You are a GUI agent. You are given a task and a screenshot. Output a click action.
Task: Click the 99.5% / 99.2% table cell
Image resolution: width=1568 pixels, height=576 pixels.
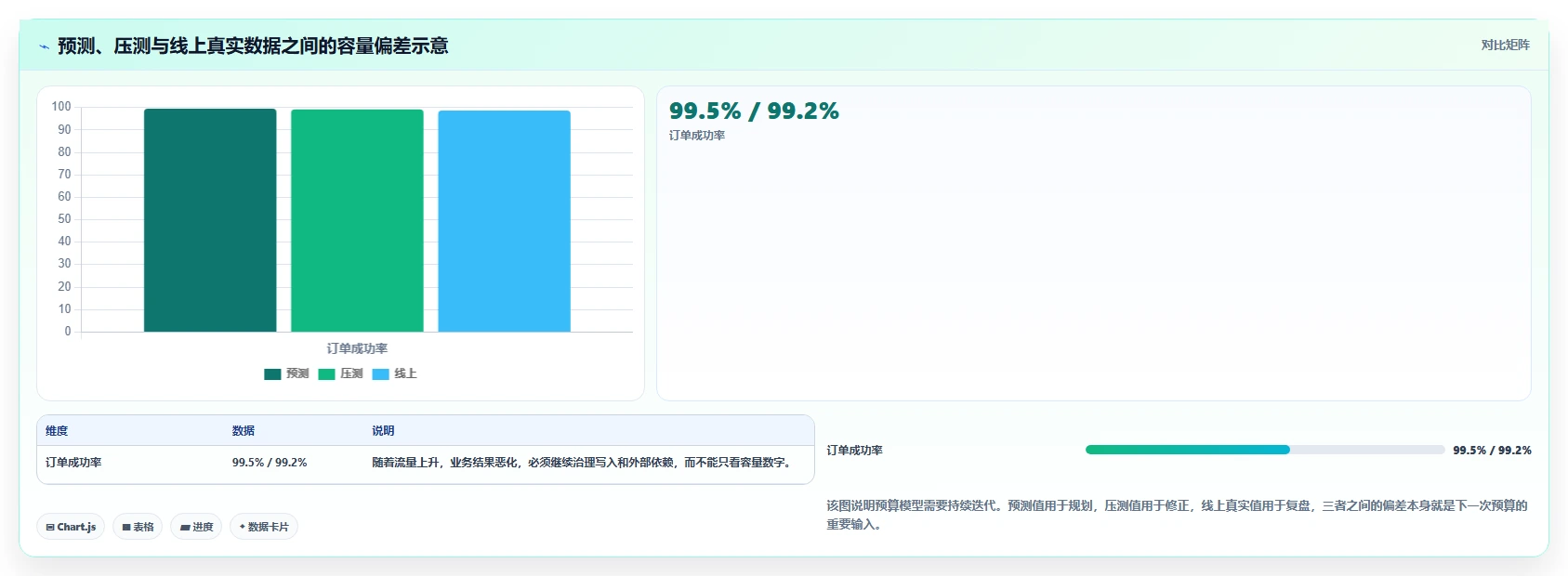270,463
